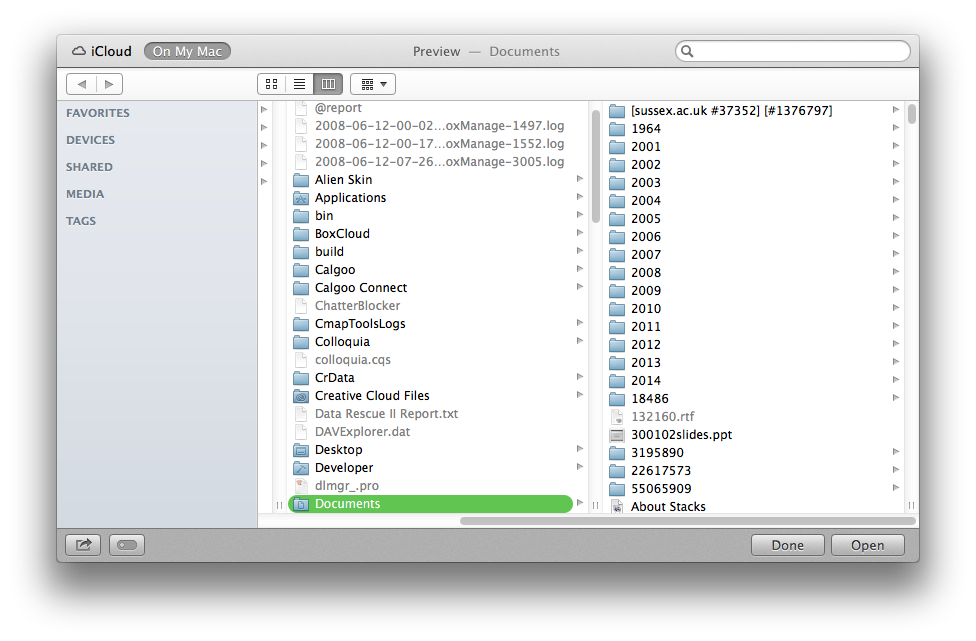The image size is (976, 641).
Task: Click the Documents folder icon
Action: tap(301, 504)
